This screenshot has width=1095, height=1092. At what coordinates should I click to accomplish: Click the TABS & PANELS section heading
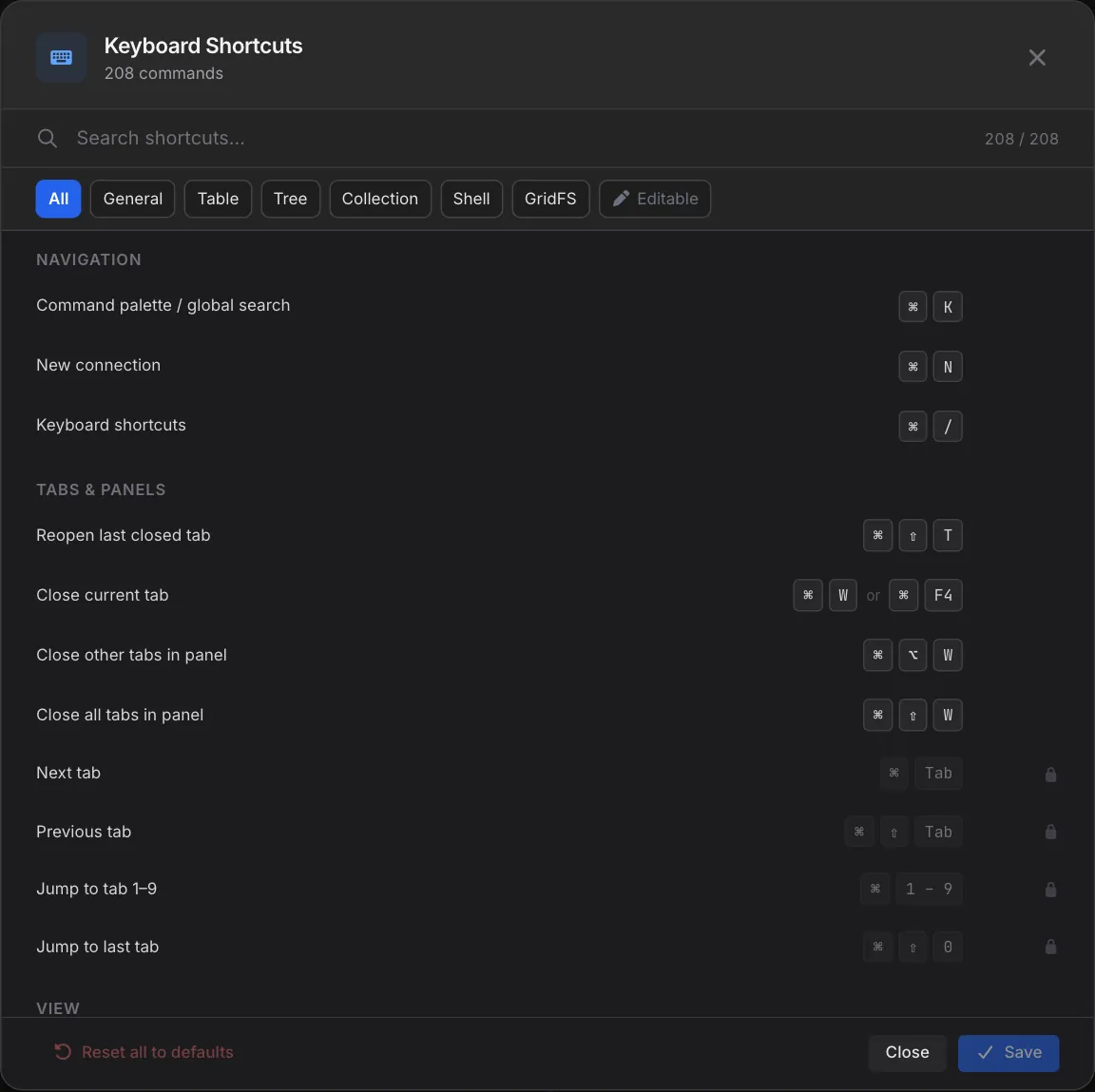(102, 489)
